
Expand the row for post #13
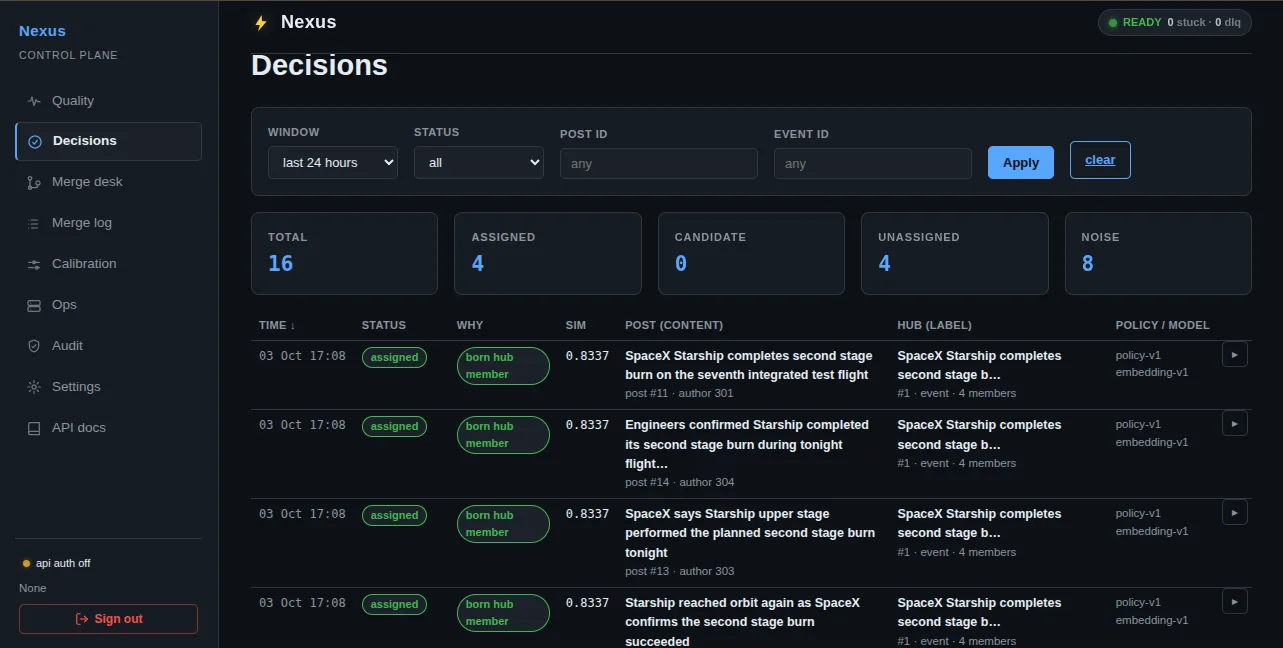point(1235,512)
